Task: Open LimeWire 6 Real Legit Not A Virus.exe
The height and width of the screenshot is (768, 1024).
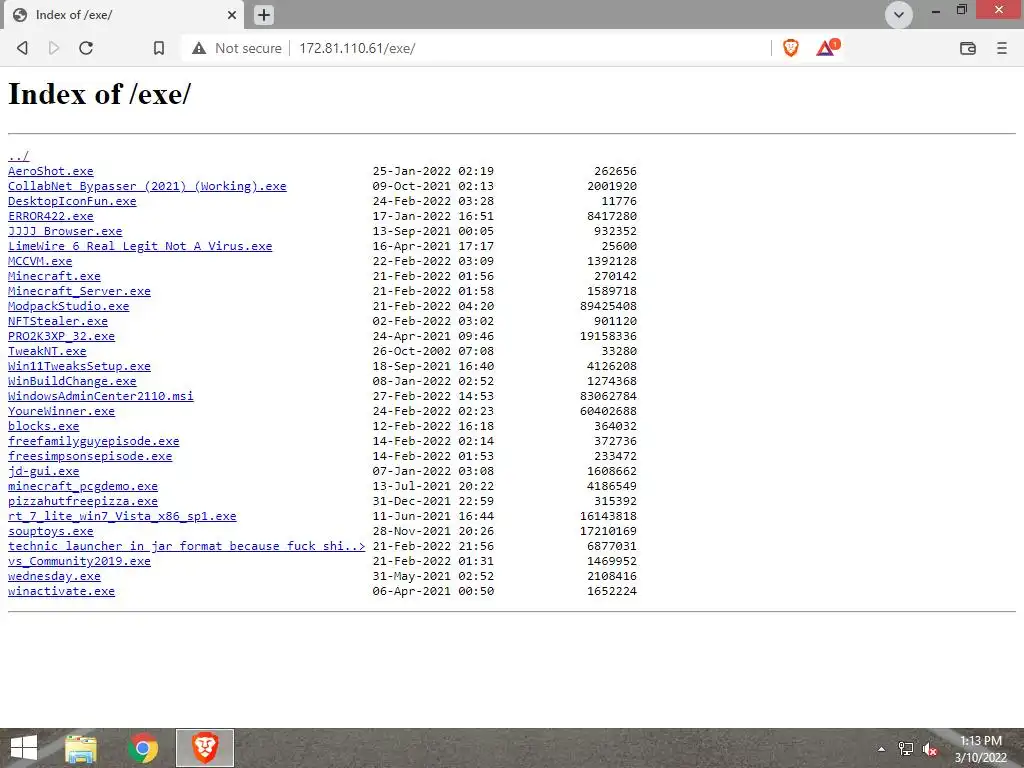Action: [140, 246]
